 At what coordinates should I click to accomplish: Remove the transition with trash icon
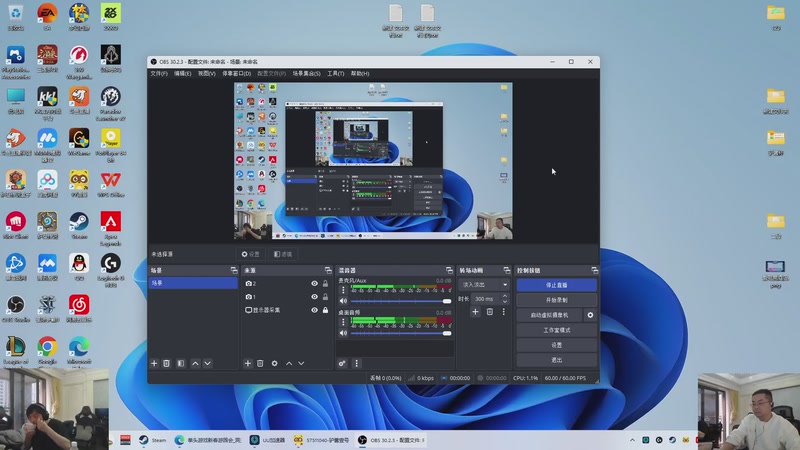point(489,311)
